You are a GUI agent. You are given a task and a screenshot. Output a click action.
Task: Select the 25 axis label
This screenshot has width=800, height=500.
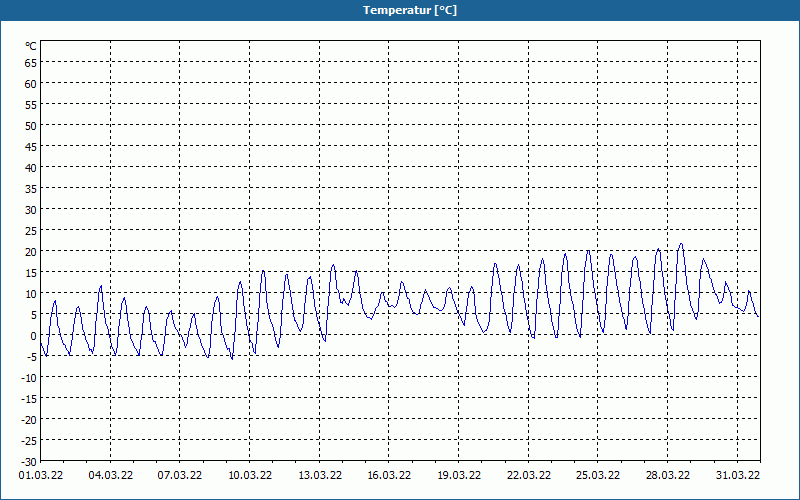coord(31,231)
